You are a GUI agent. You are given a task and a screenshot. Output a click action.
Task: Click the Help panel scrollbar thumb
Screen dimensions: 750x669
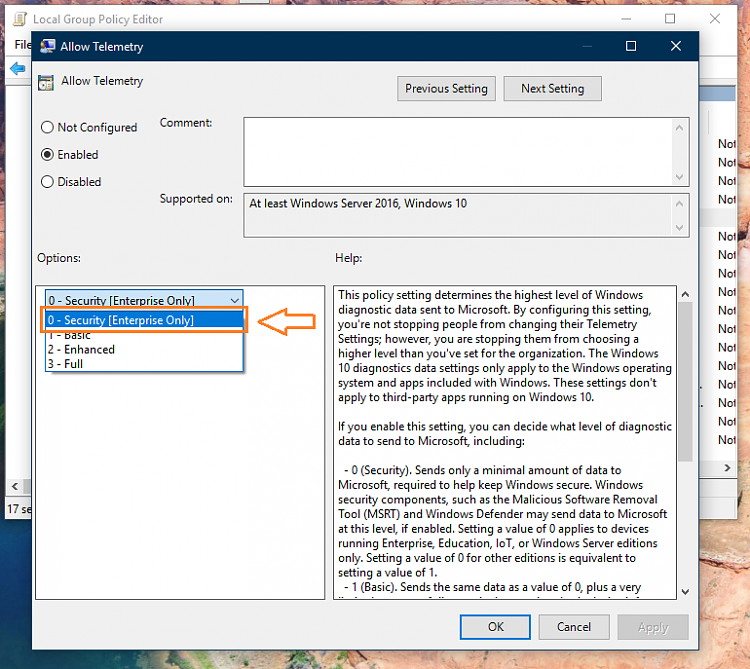tap(685, 382)
